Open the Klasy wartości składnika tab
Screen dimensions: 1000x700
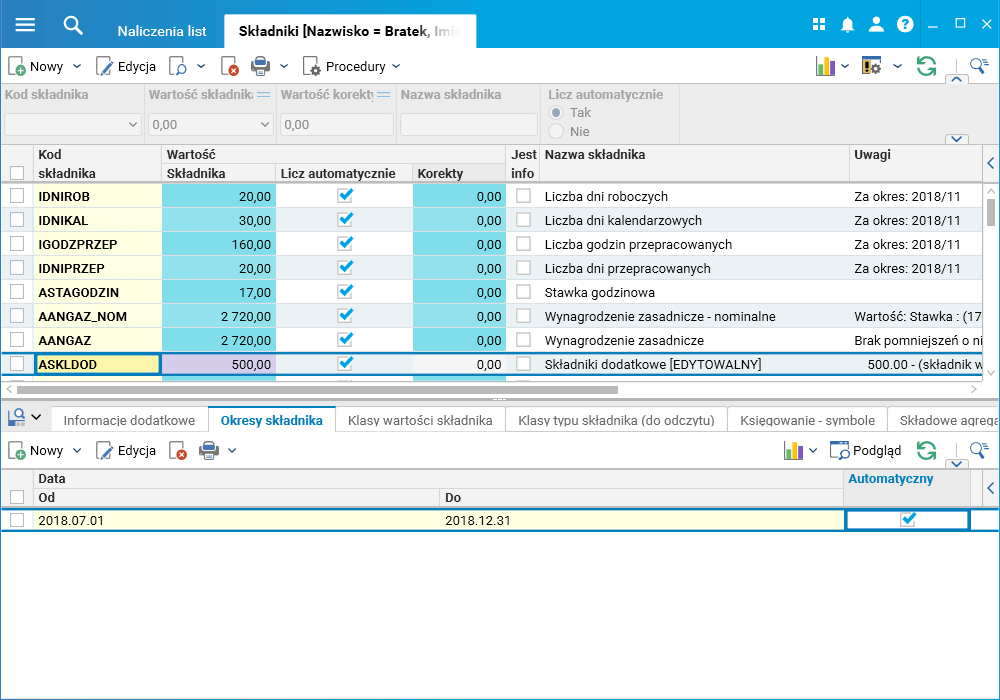tap(420, 421)
